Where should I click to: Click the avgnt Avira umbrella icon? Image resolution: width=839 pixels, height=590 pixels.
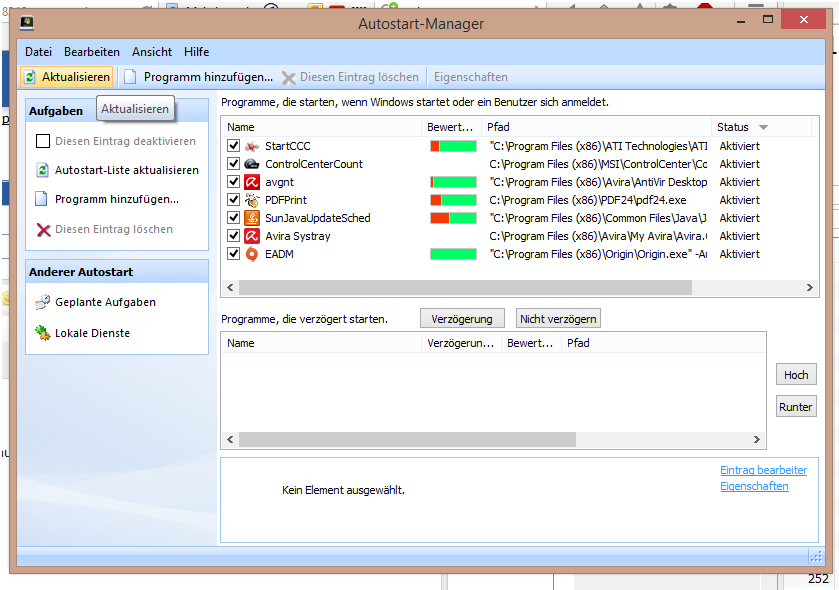(x=251, y=182)
